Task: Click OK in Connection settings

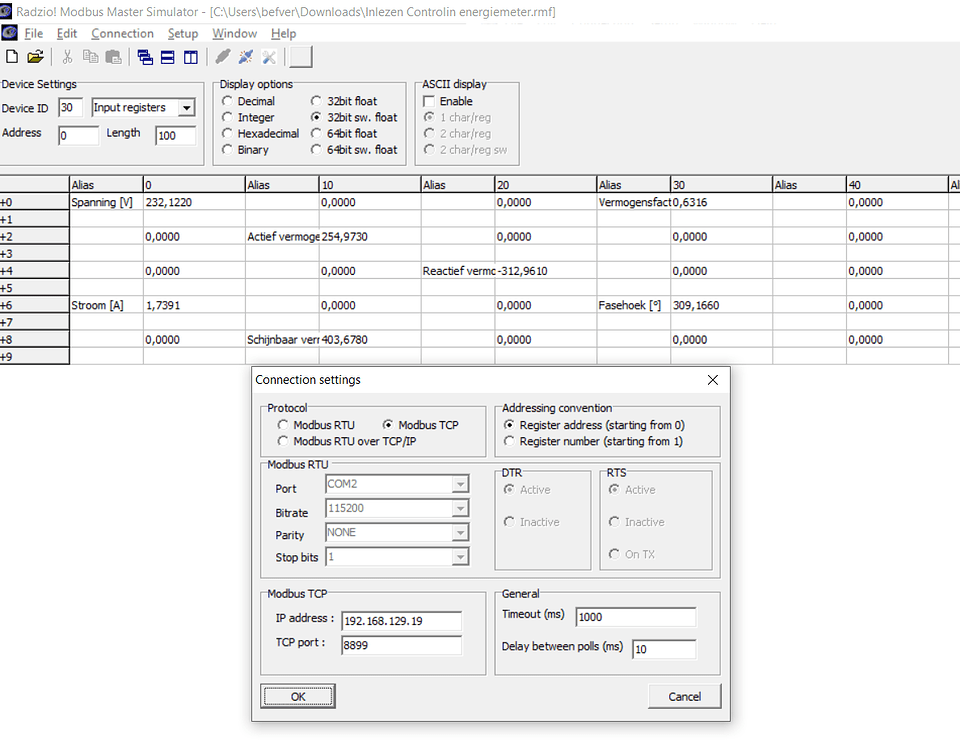Action: tap(298, 696)
